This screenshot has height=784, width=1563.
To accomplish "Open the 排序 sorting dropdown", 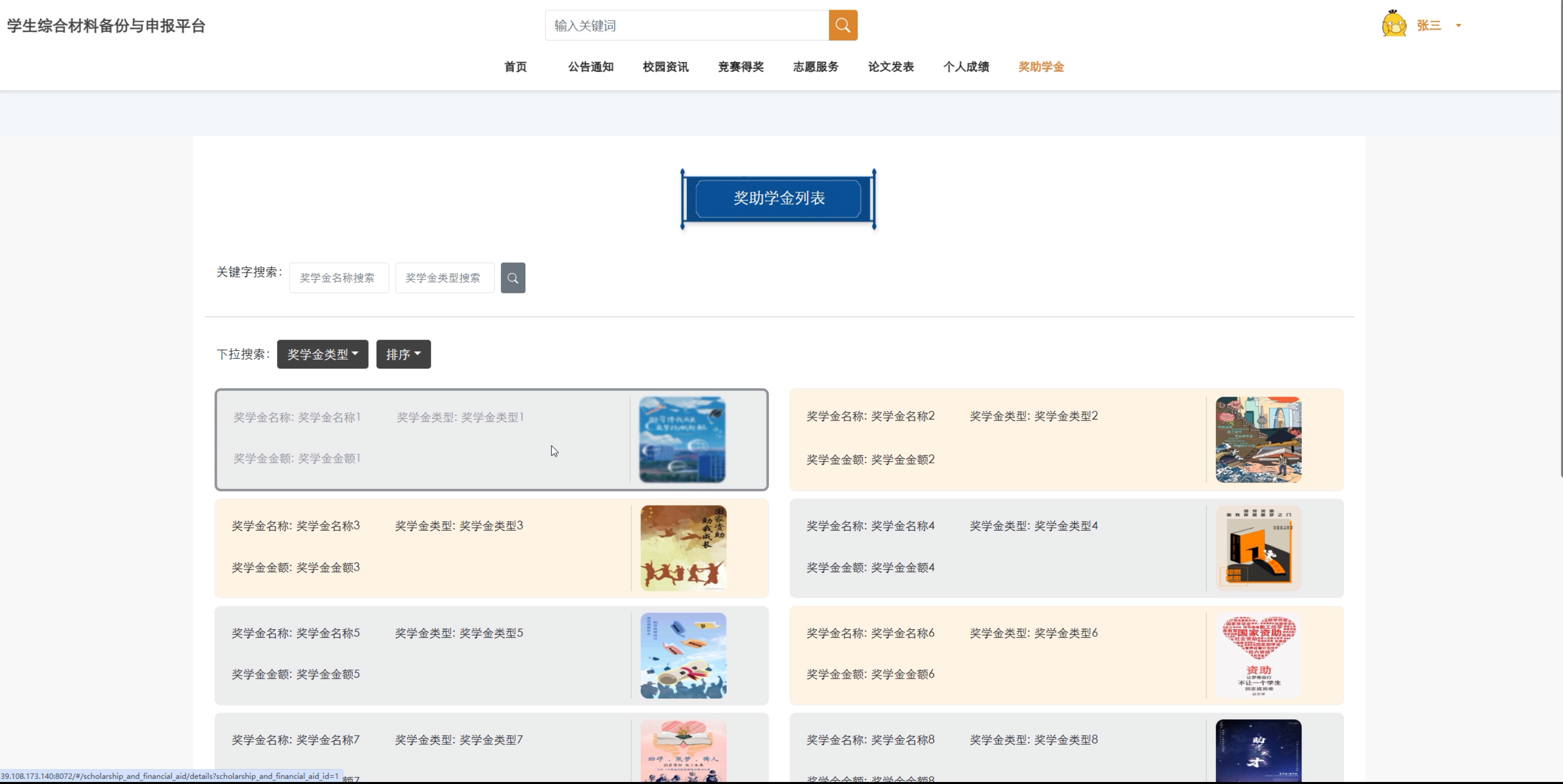I will click(403, 354).
